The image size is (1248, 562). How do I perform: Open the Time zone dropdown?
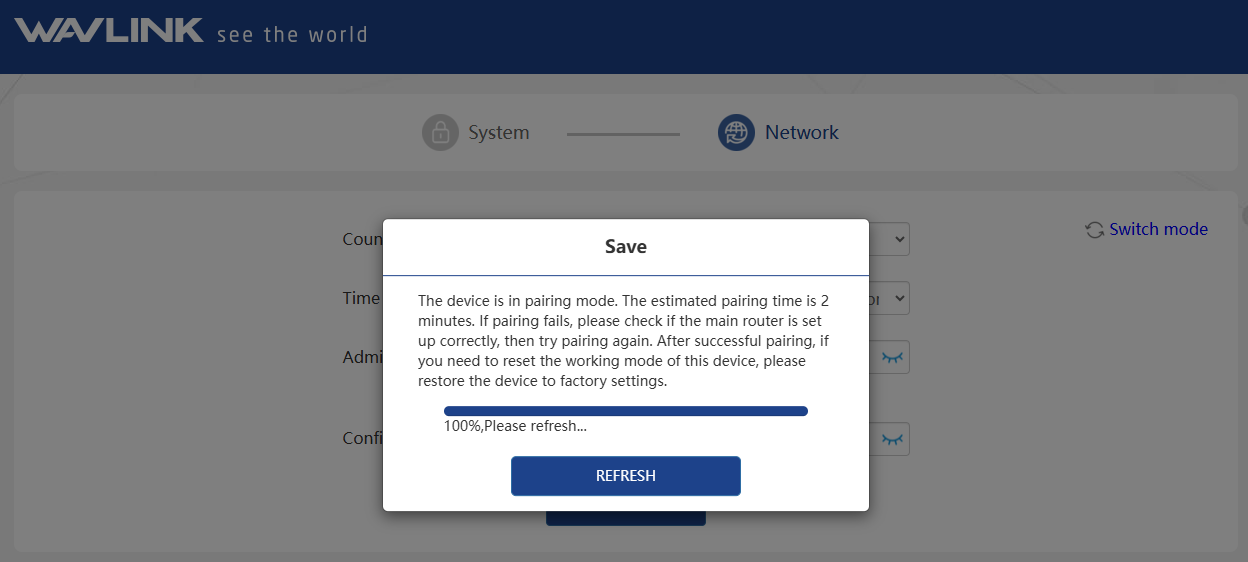[x=889, y=298]
